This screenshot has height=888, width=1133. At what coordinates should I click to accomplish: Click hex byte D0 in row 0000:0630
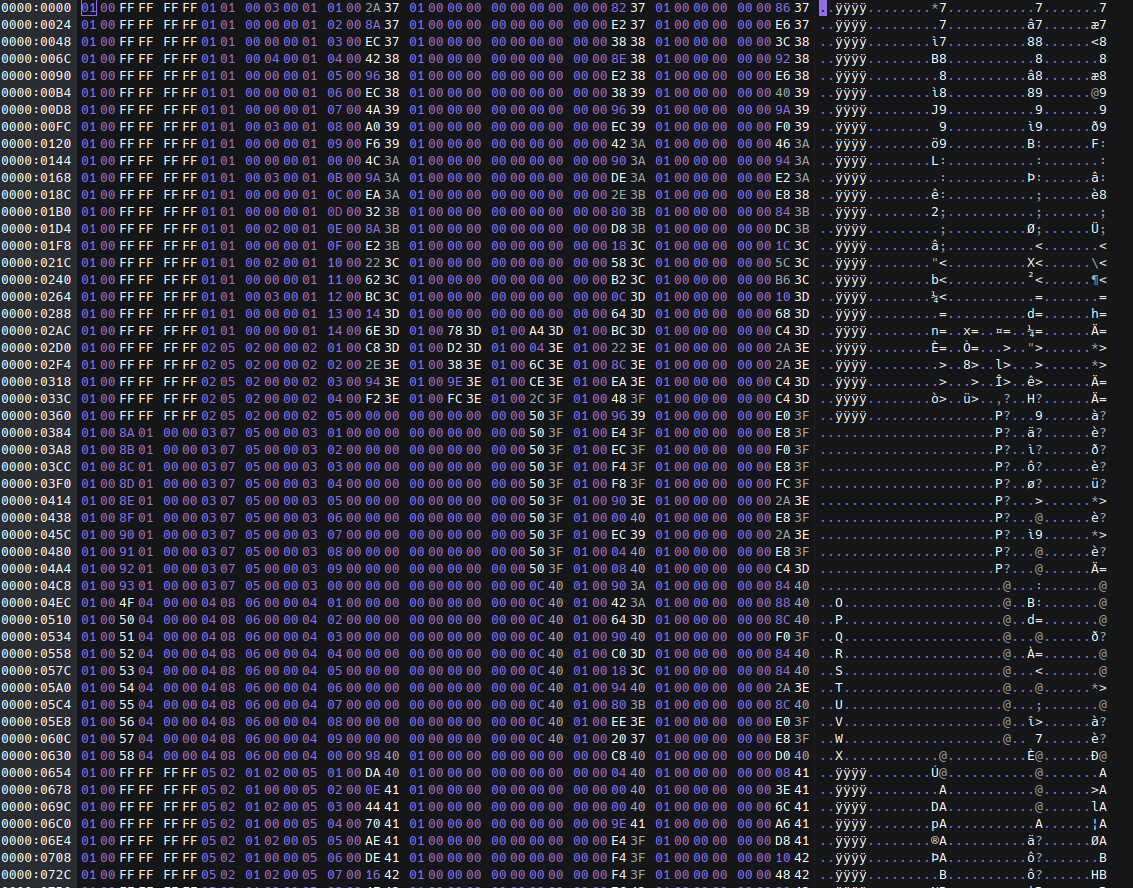783,756
